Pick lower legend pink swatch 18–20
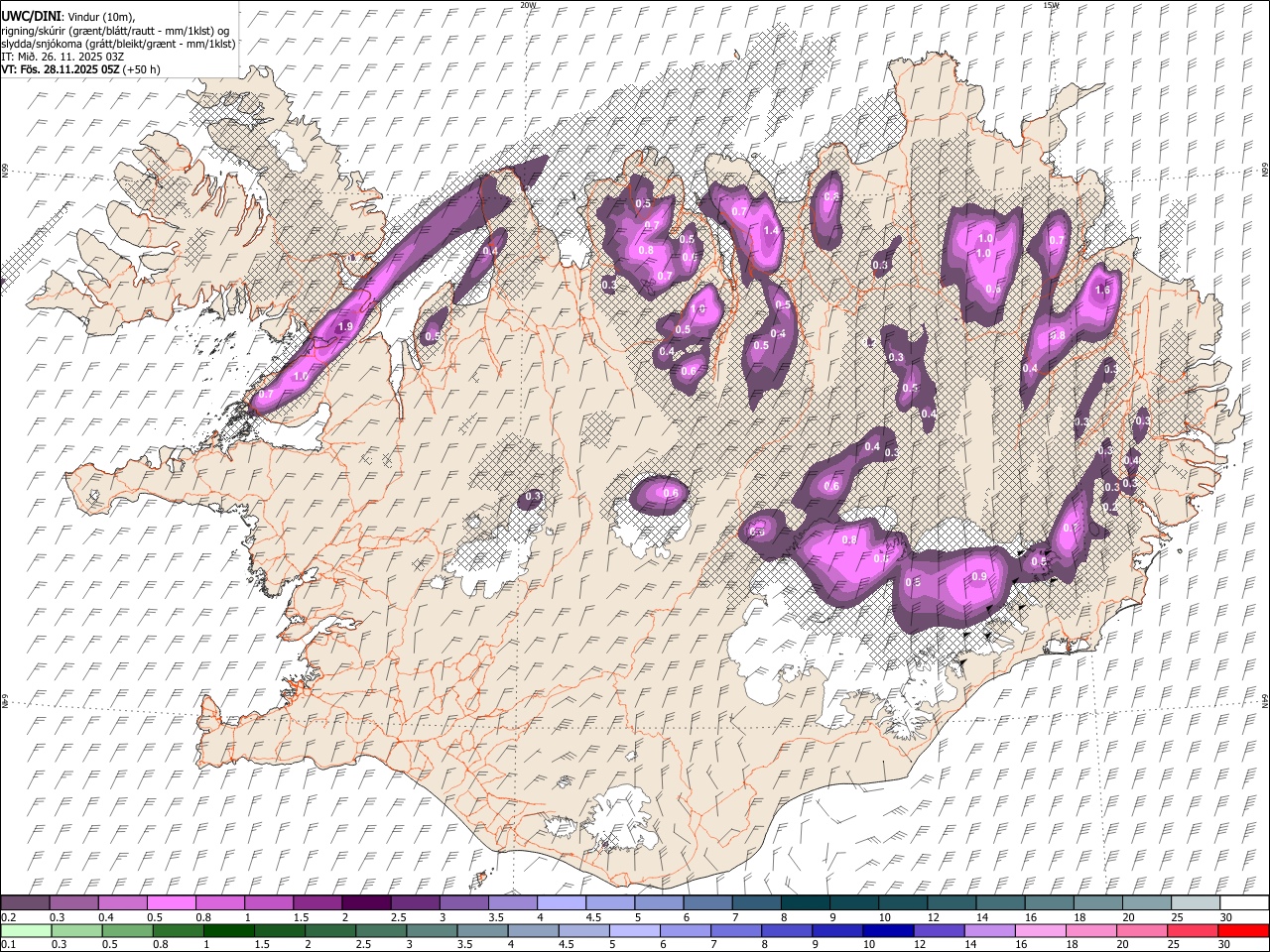Viewport: 1270px width, 952px height. (x=1091, y=930)
